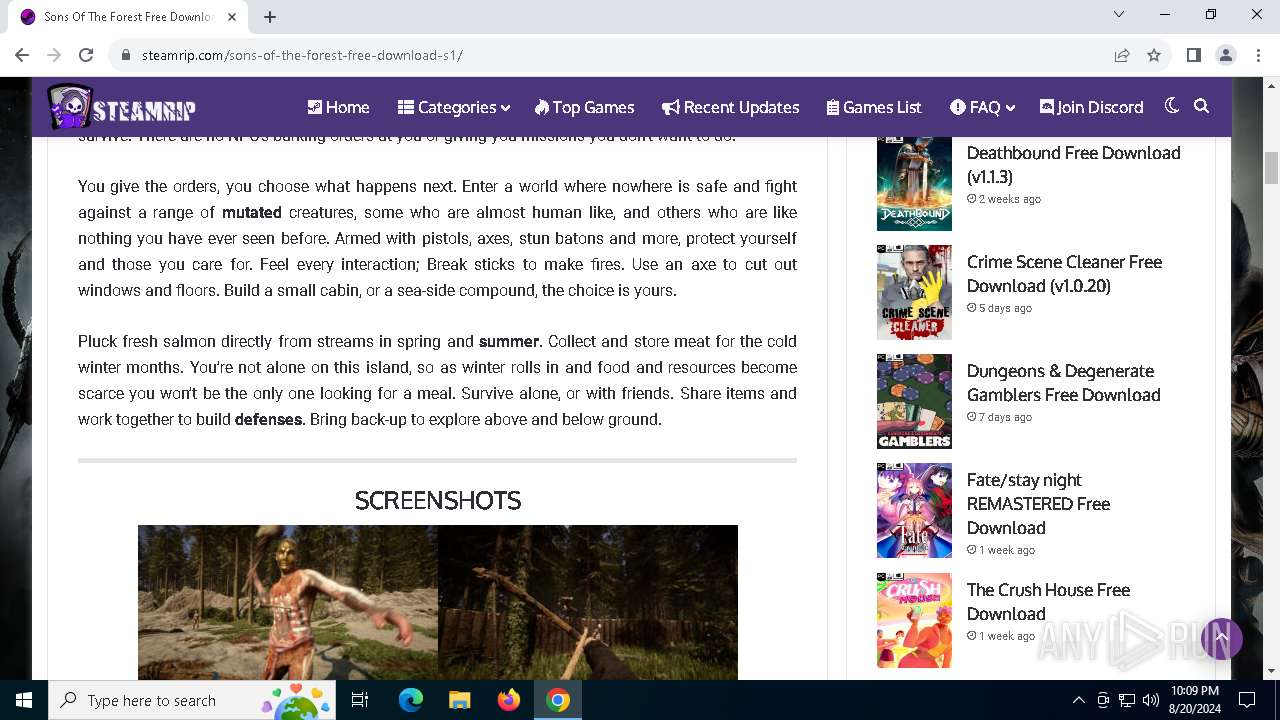Open Chrome profile avatar

pyautogui.click(x=1226, y=55)
